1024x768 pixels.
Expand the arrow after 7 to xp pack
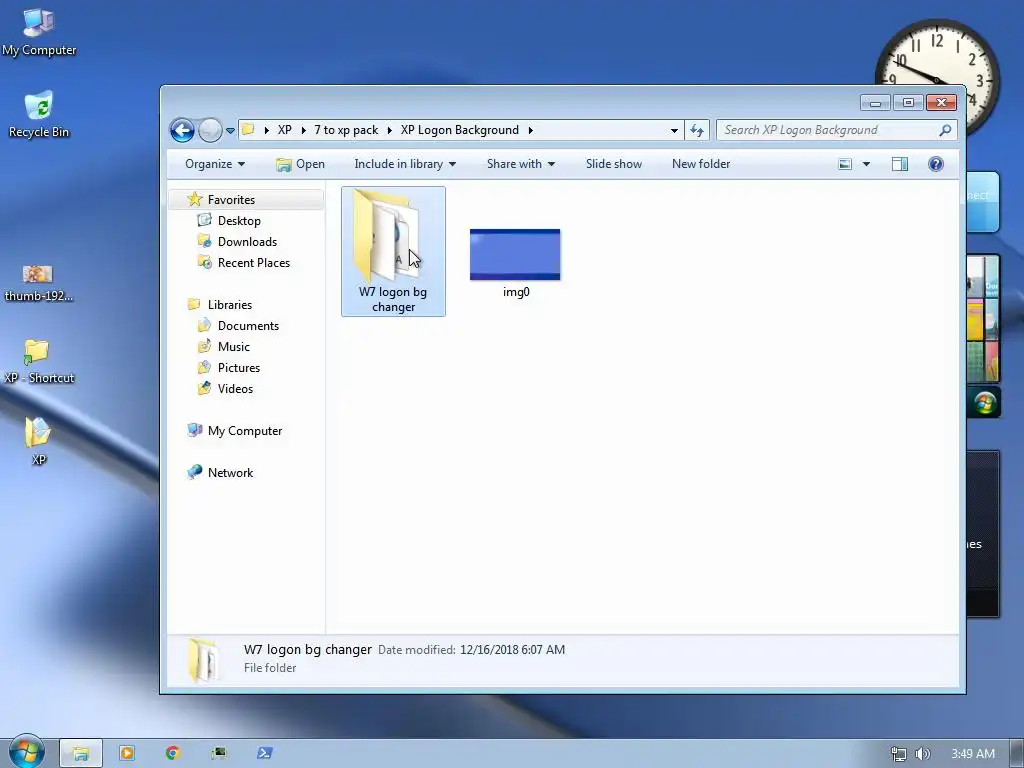click(390, 130)
